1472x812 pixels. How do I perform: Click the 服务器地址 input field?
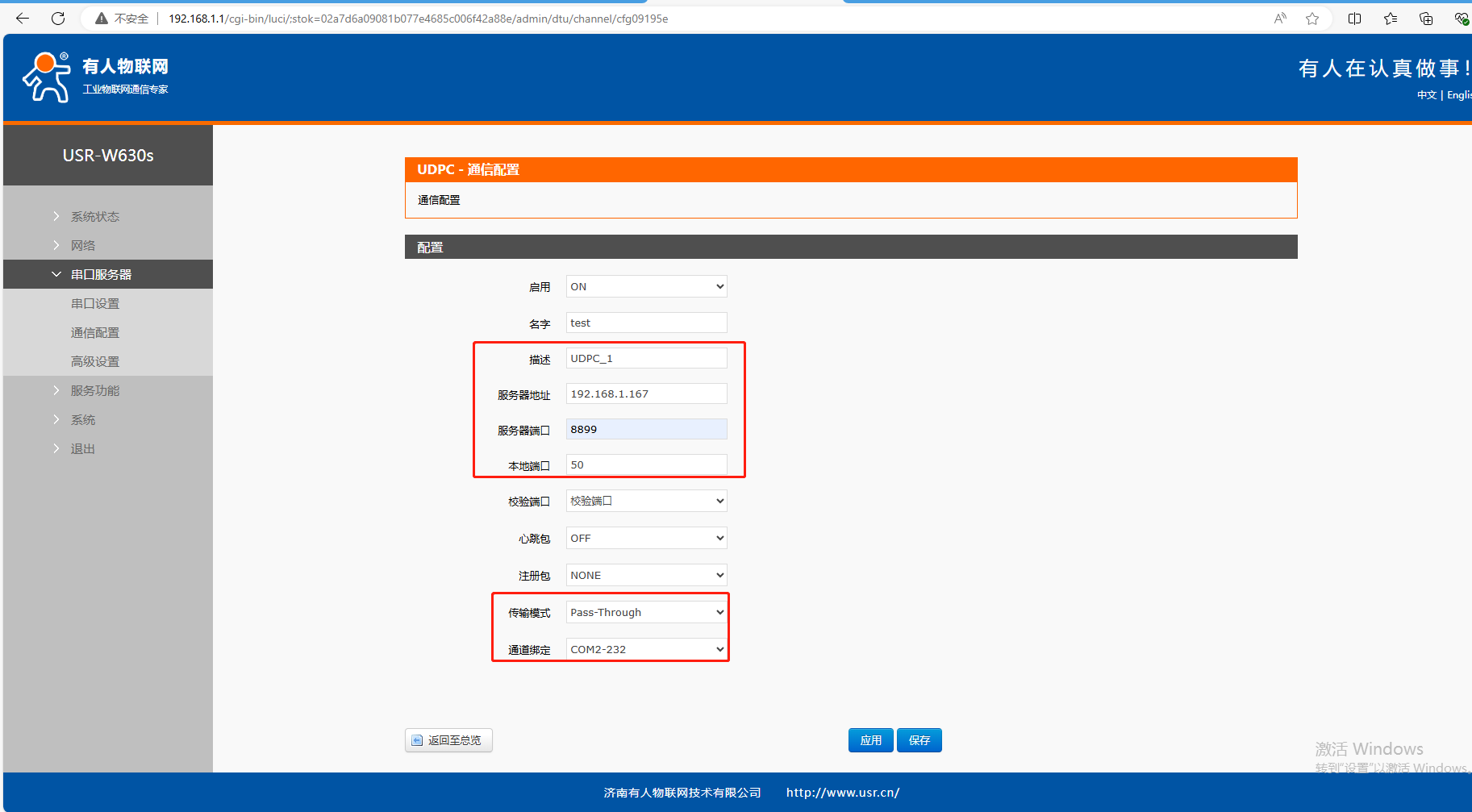pyautogui.click(x=646, y=394)
